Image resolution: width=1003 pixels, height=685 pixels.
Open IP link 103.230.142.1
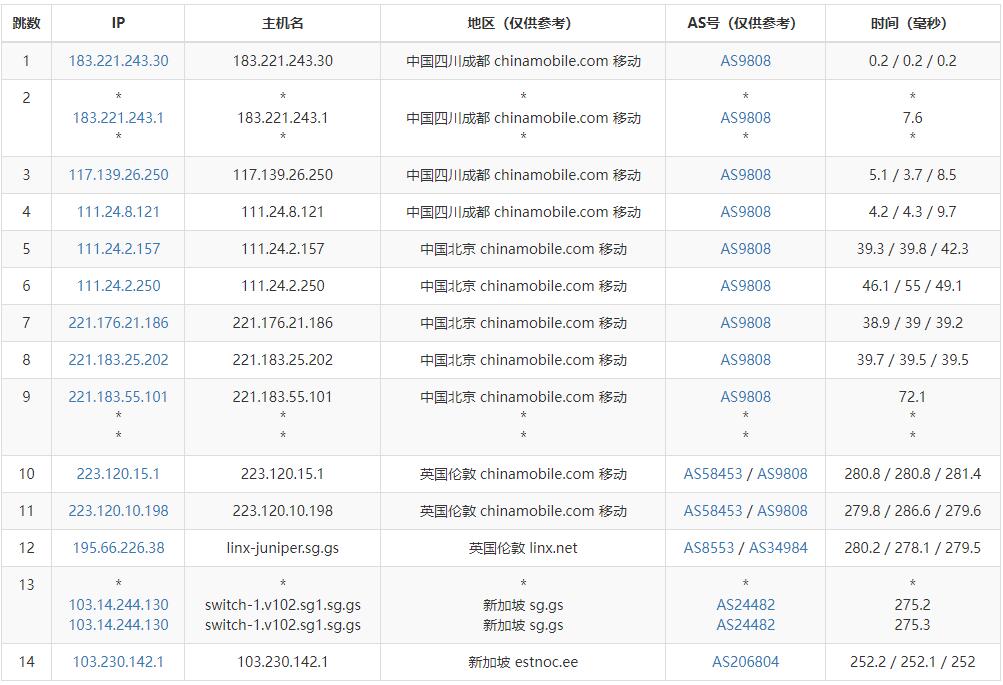[118, 662]
